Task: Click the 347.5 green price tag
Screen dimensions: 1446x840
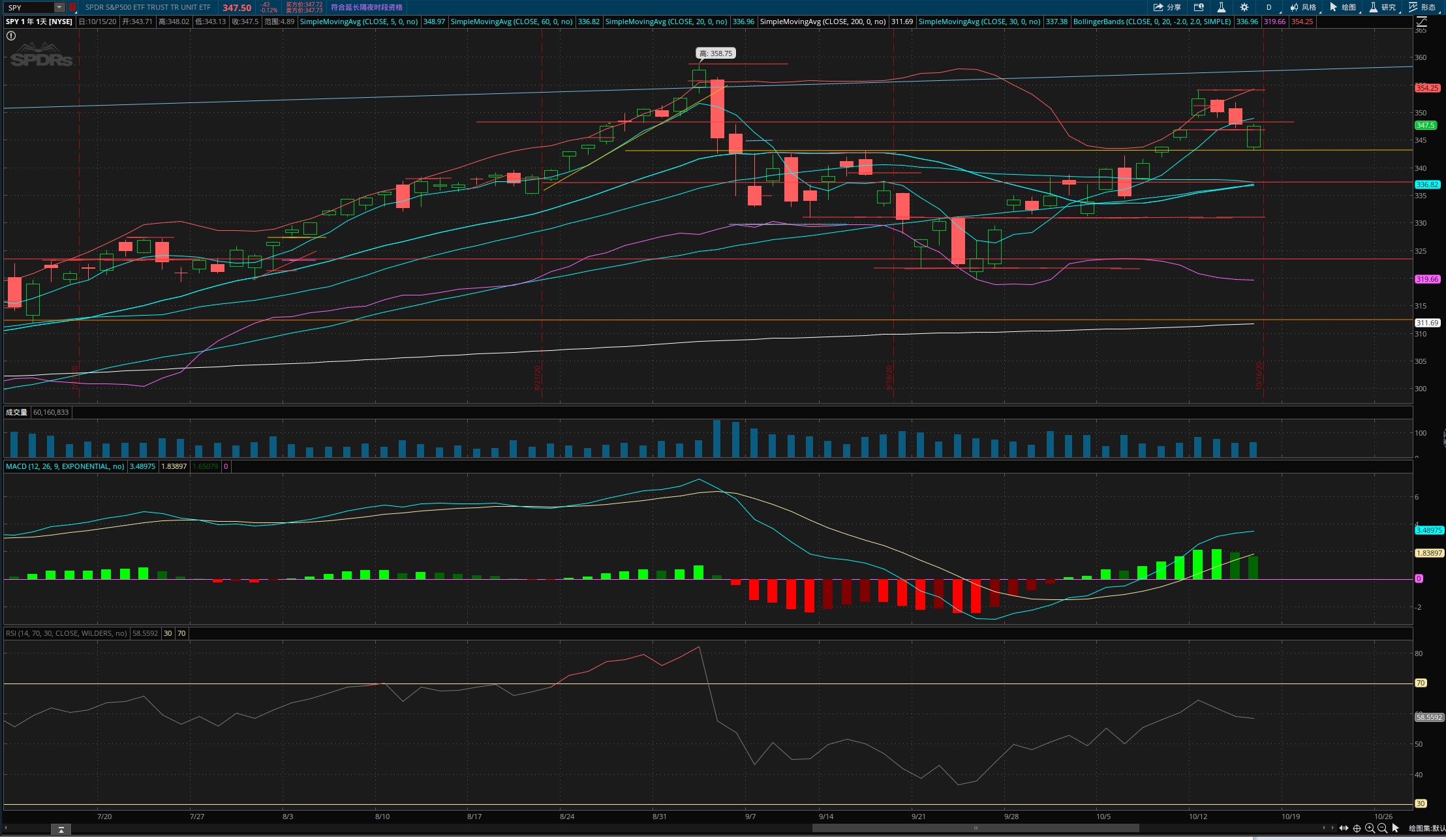Action: pyautogui.click(x=1426, y=125)
